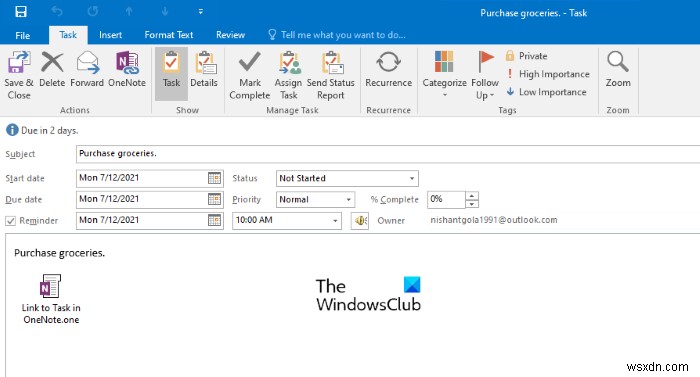
Task: Open the File menu
Action: pyautogui.click(x=22, y=35)
